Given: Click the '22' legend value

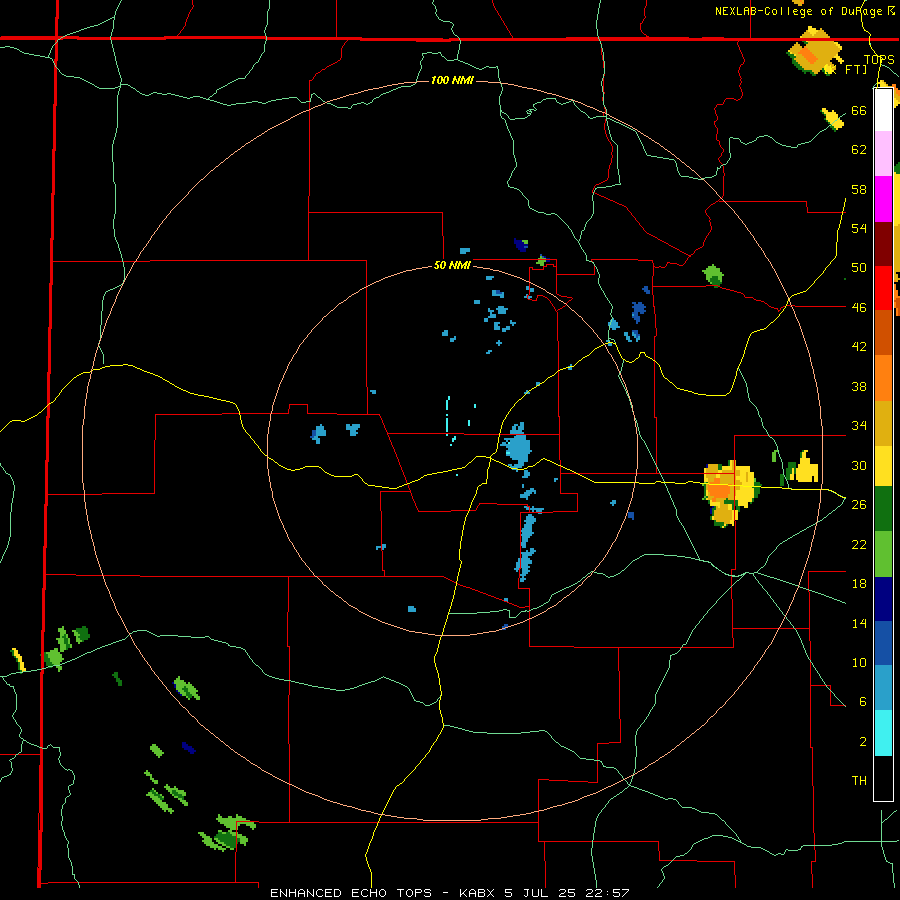Looking at the screenshot, I should (859, 544).
